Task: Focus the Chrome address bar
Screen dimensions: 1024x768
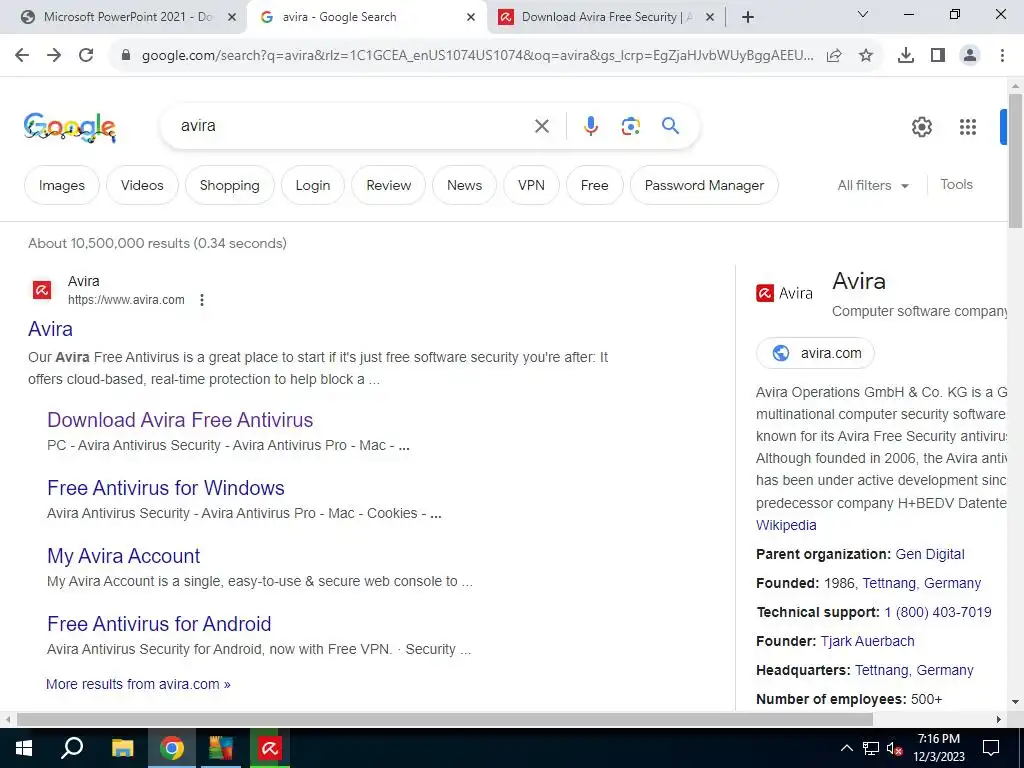Action: [478, 56]
